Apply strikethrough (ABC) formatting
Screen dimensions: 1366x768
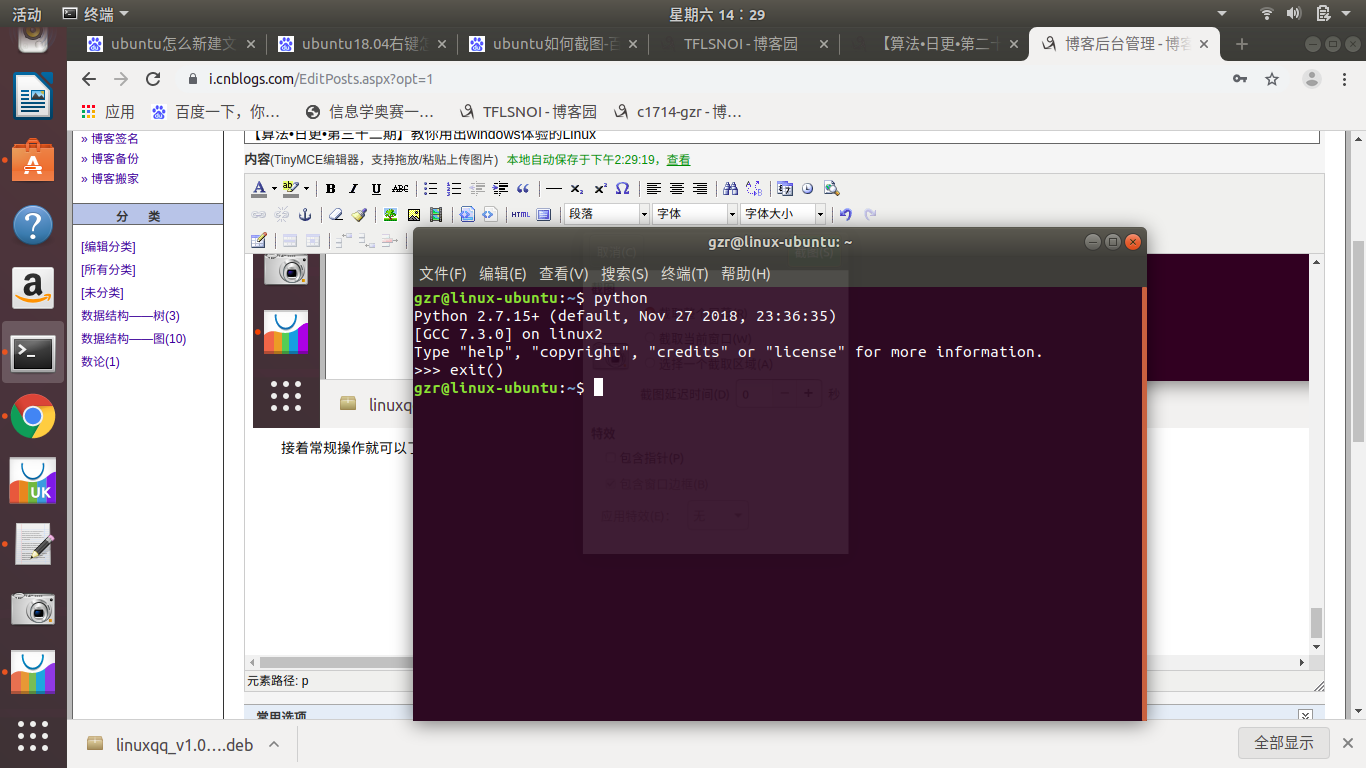click(400, 189)
